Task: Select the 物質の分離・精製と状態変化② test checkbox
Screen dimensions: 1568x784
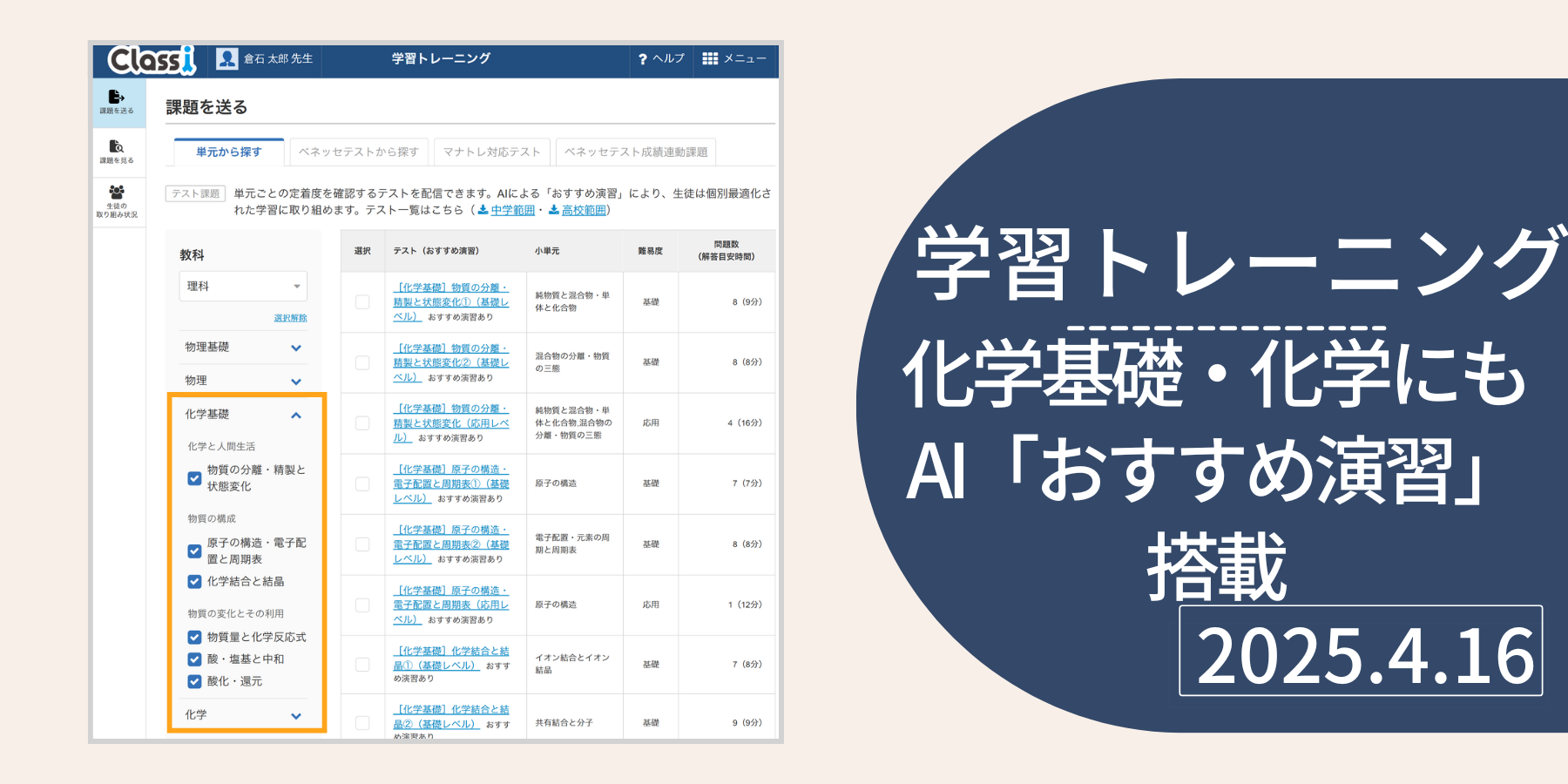Action: pyautogui.click(x=362, y=362)
